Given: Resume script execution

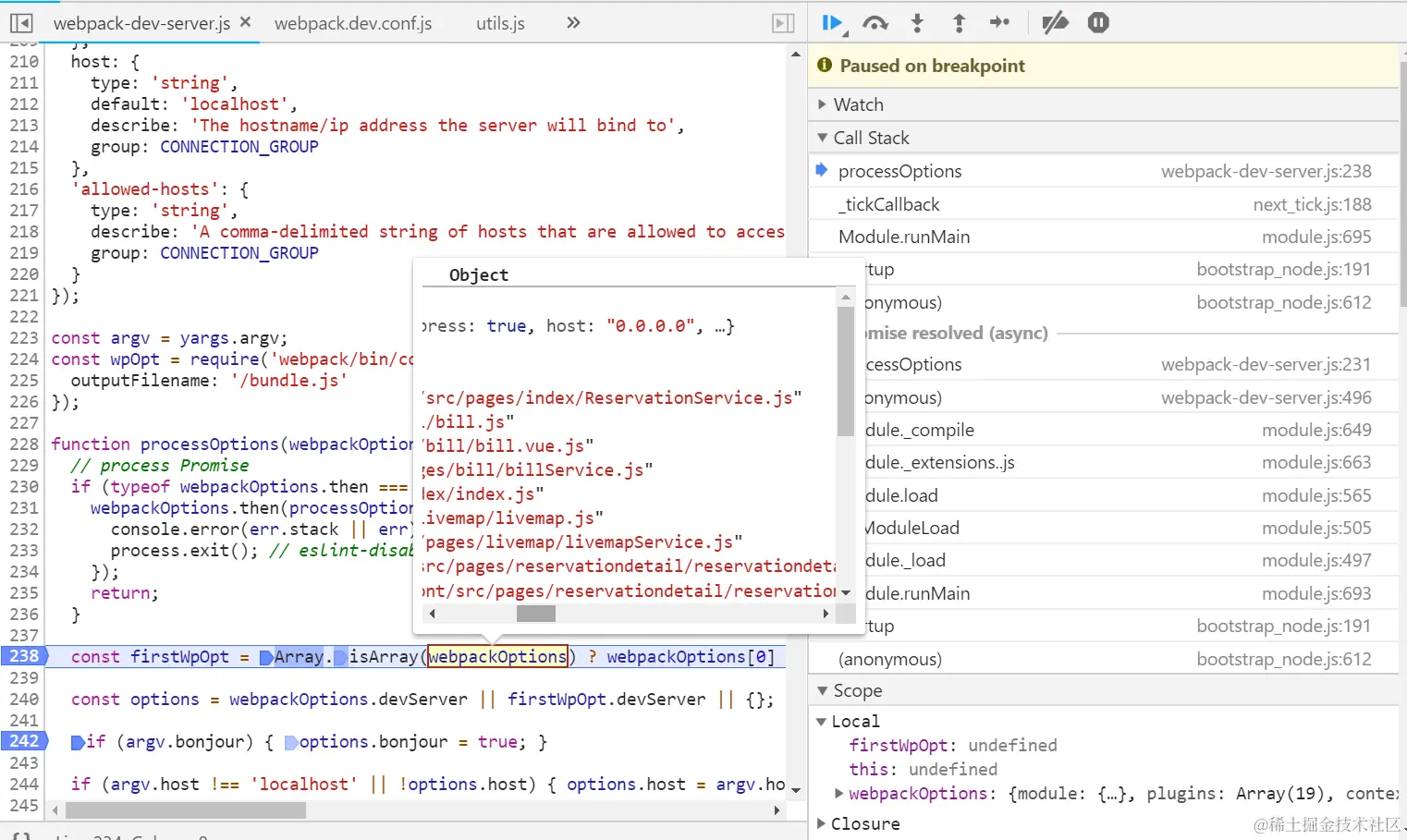Looking at the screenshot, I should tap(833, 23).
